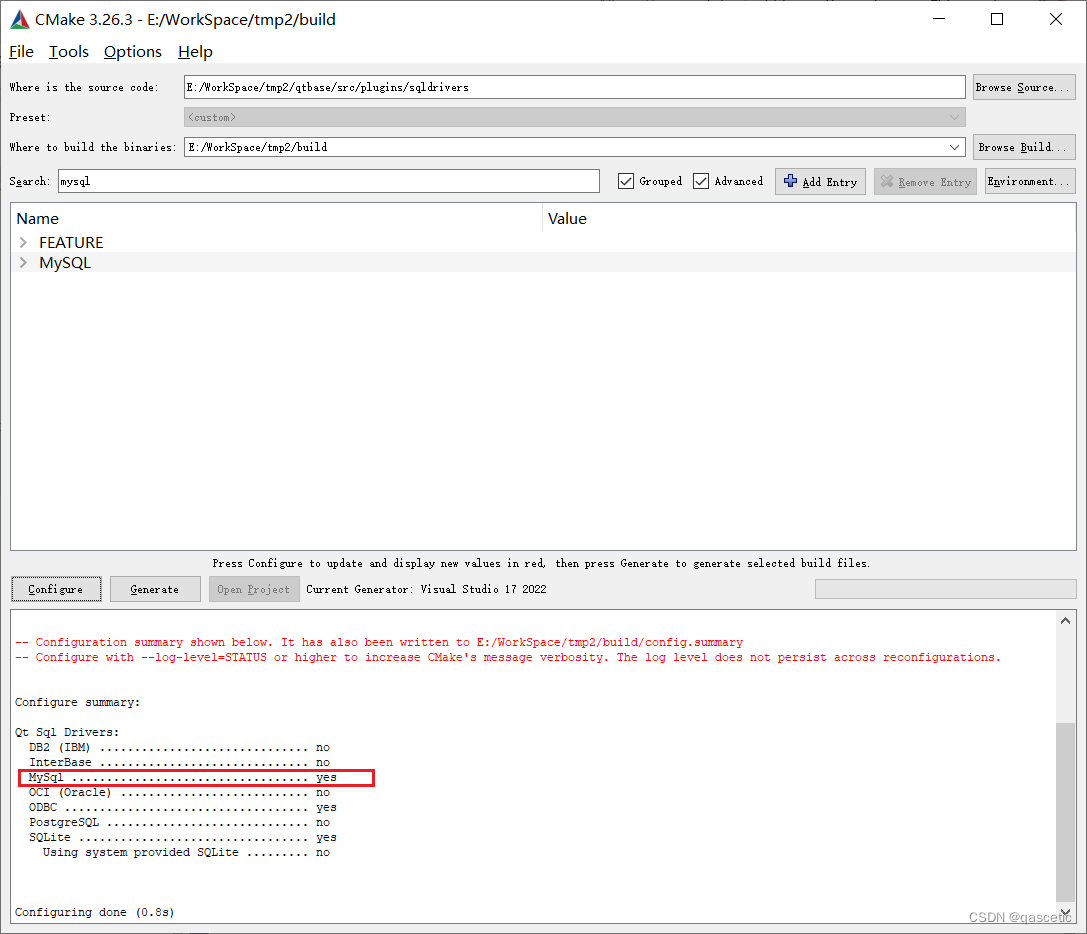
Task: Click the Remove Entry button
Action: pyautogui.click(x=925, y=182)
